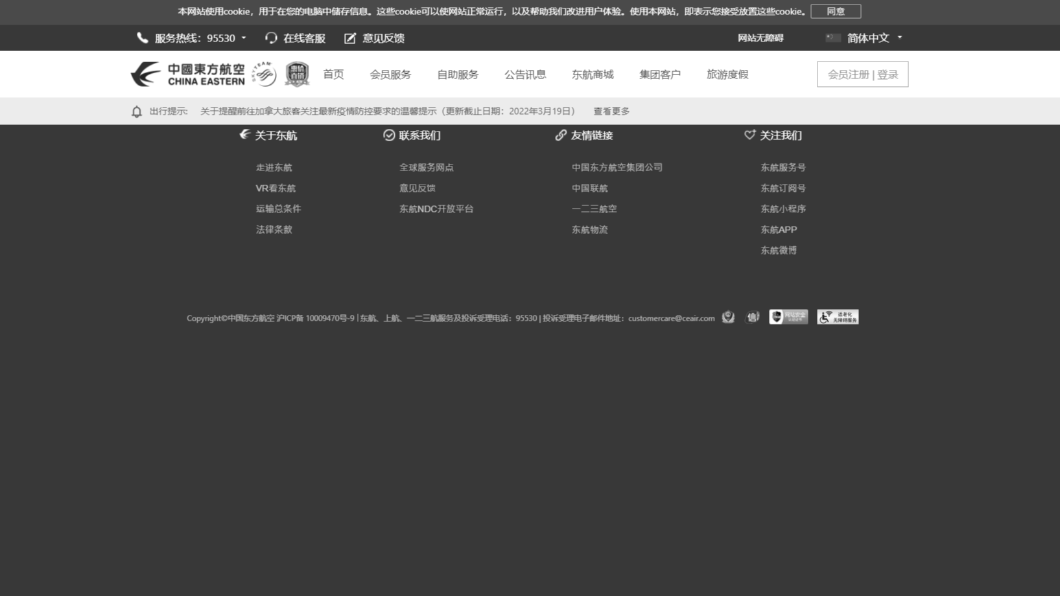Click the SkyTeam alliance logo
Viewport: 1060px width, 596px height.
[264, 74]
